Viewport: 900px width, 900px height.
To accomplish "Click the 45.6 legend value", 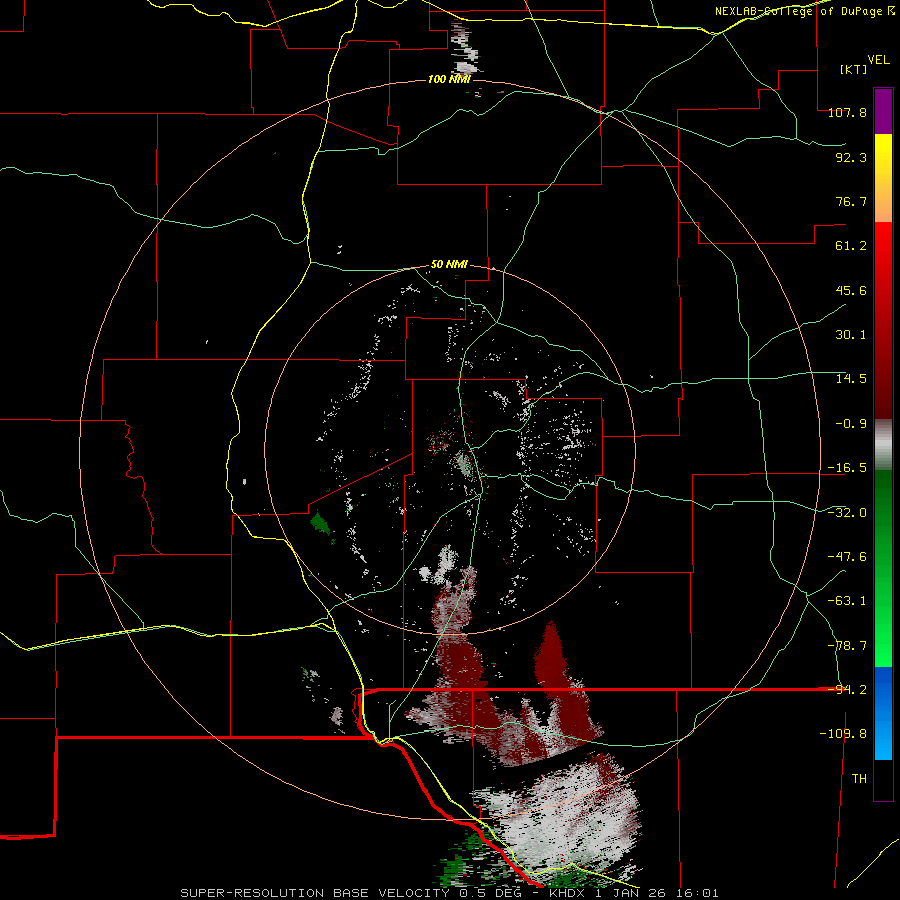I will click(851, 290).
